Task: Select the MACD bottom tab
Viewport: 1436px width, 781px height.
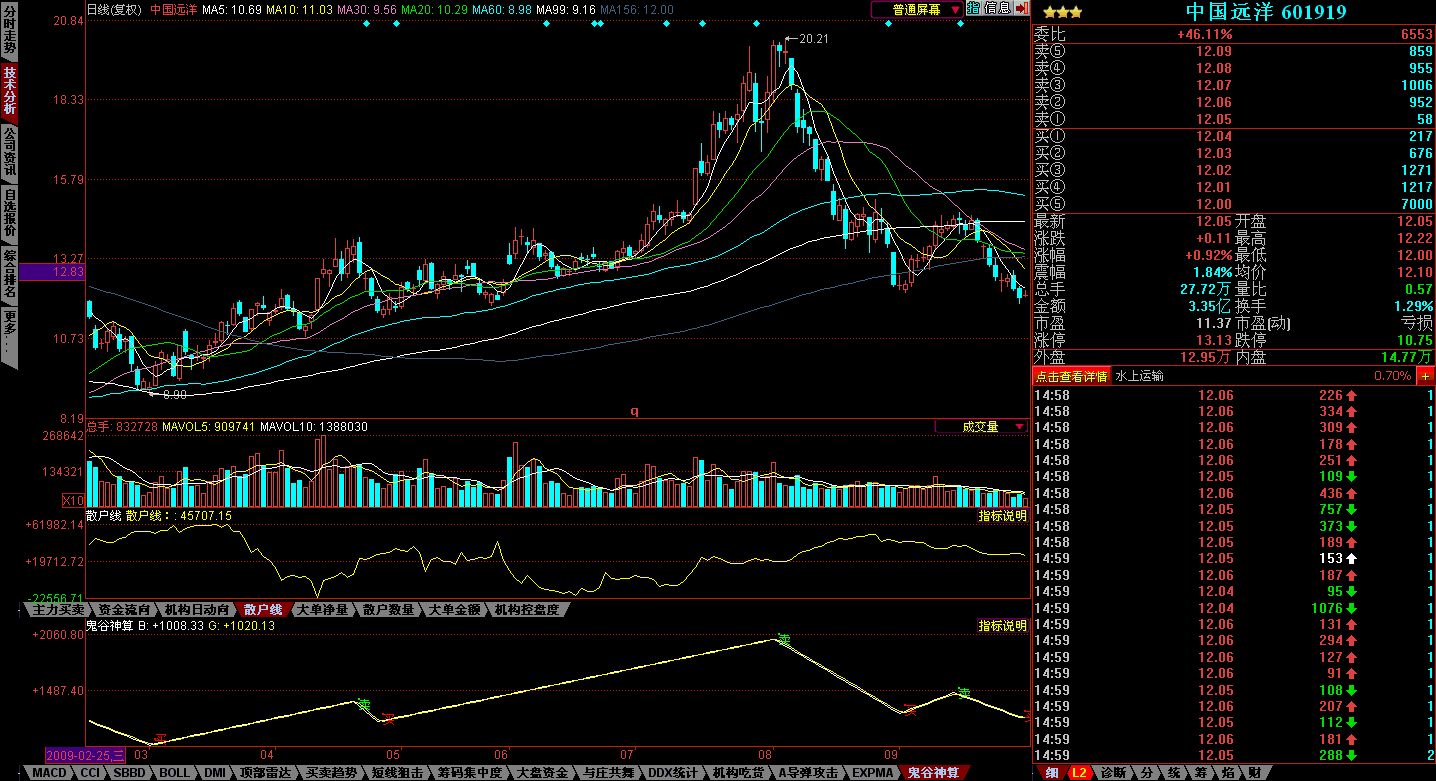Action: pyautogui.click(x=49, y=773)
